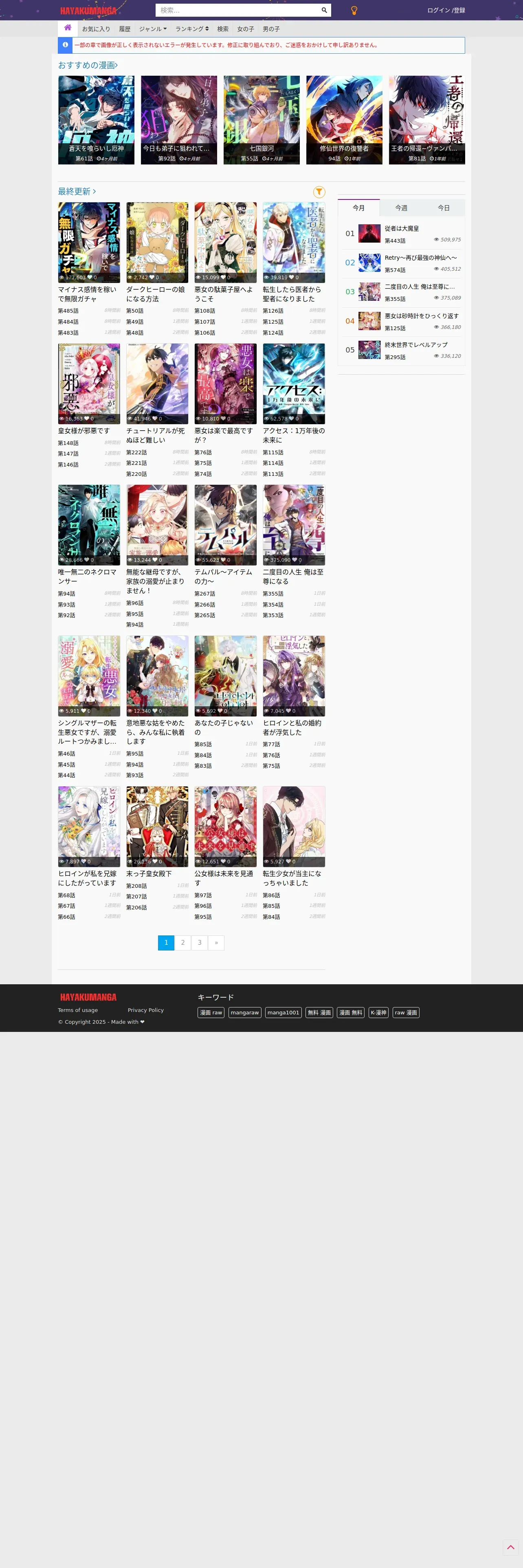Viewport: 523px width, 1568px height.
Task: Open お気に入り in navigation
Action: click(x=96, y=28)
